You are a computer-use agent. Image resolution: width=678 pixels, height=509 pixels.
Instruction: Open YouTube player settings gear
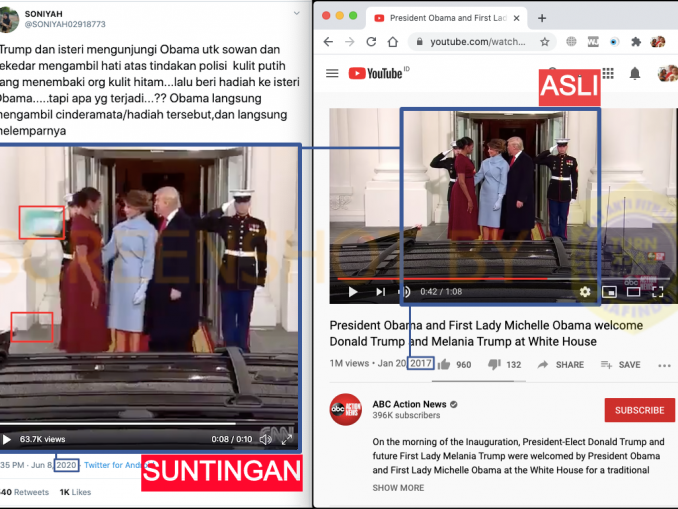click(x=585, y=292)
